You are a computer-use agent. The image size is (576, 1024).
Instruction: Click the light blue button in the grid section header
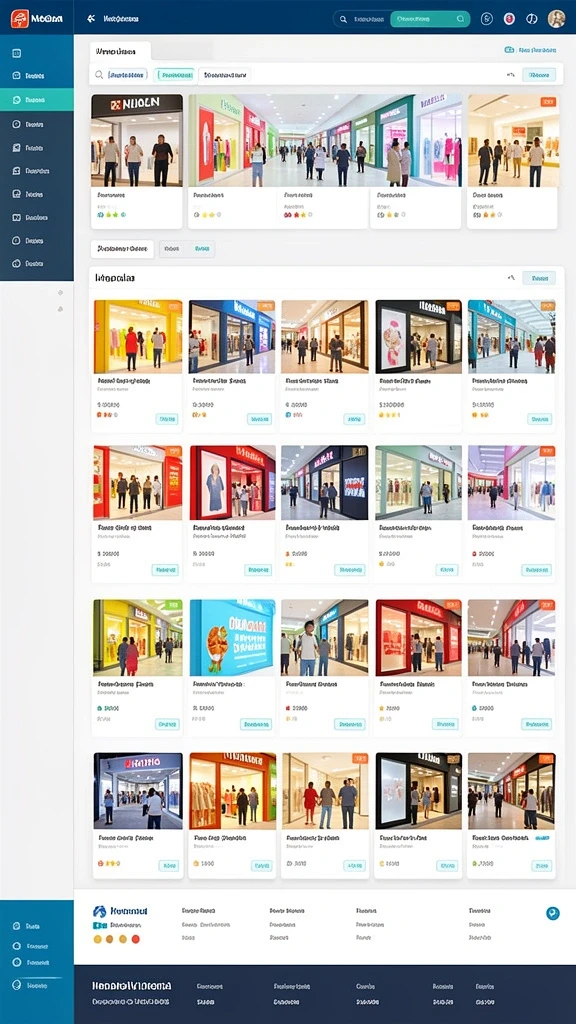pyautogui.click(x=539, y=278)
